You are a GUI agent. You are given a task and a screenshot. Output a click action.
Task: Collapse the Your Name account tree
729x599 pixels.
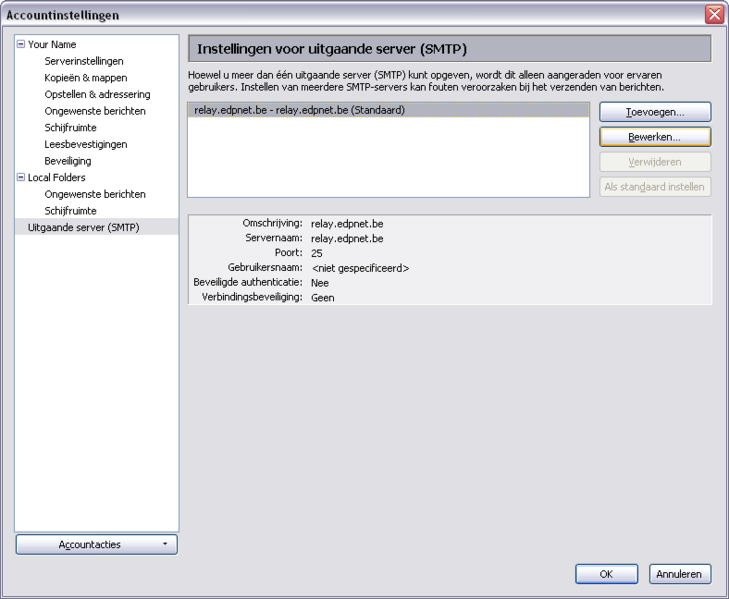(21, 44)
